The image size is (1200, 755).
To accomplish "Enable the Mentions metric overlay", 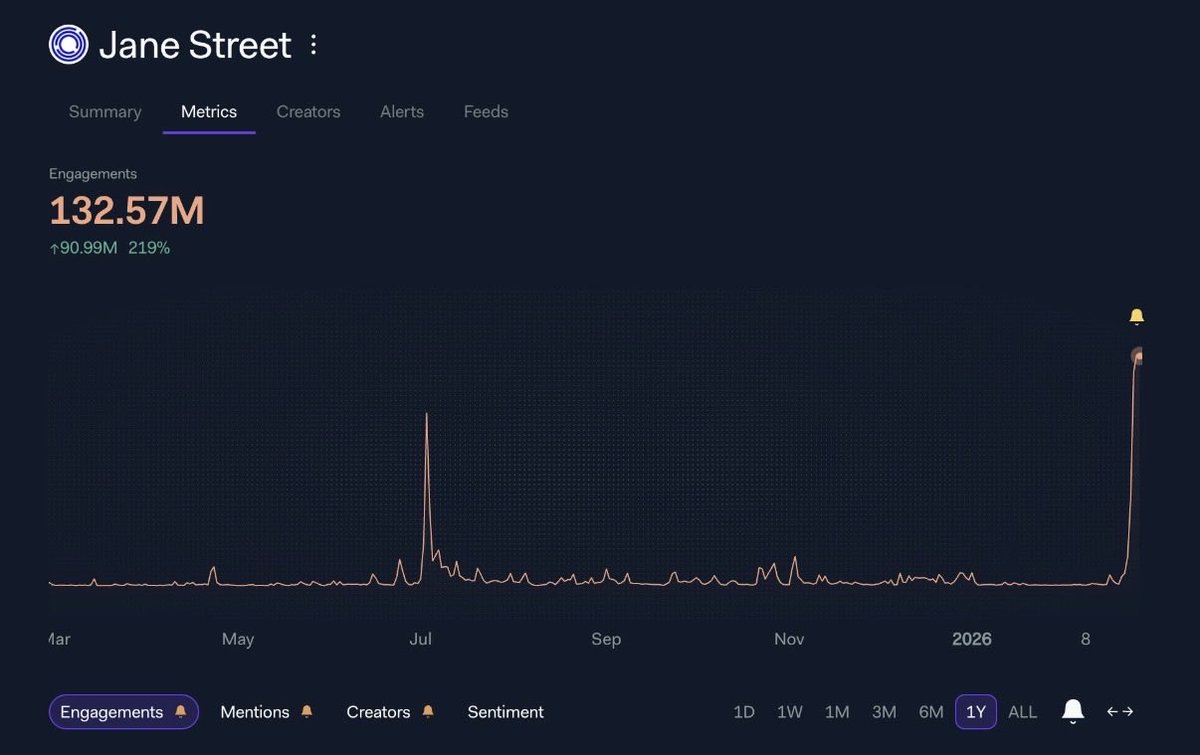I will 254,712.
